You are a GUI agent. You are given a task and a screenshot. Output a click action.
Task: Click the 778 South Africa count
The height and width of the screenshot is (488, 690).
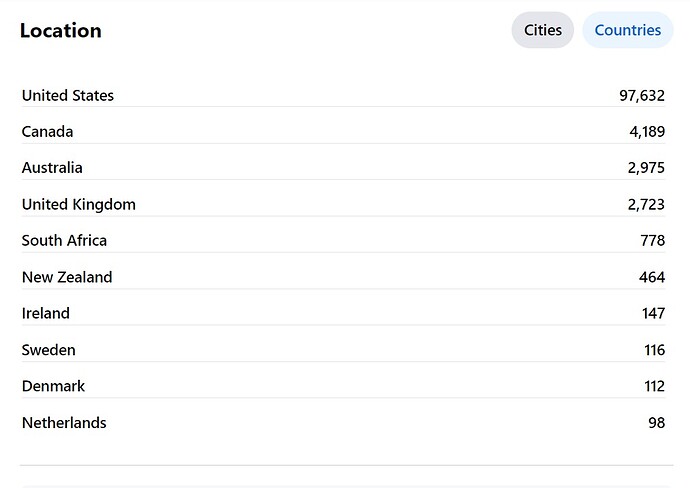pos(653,241)
